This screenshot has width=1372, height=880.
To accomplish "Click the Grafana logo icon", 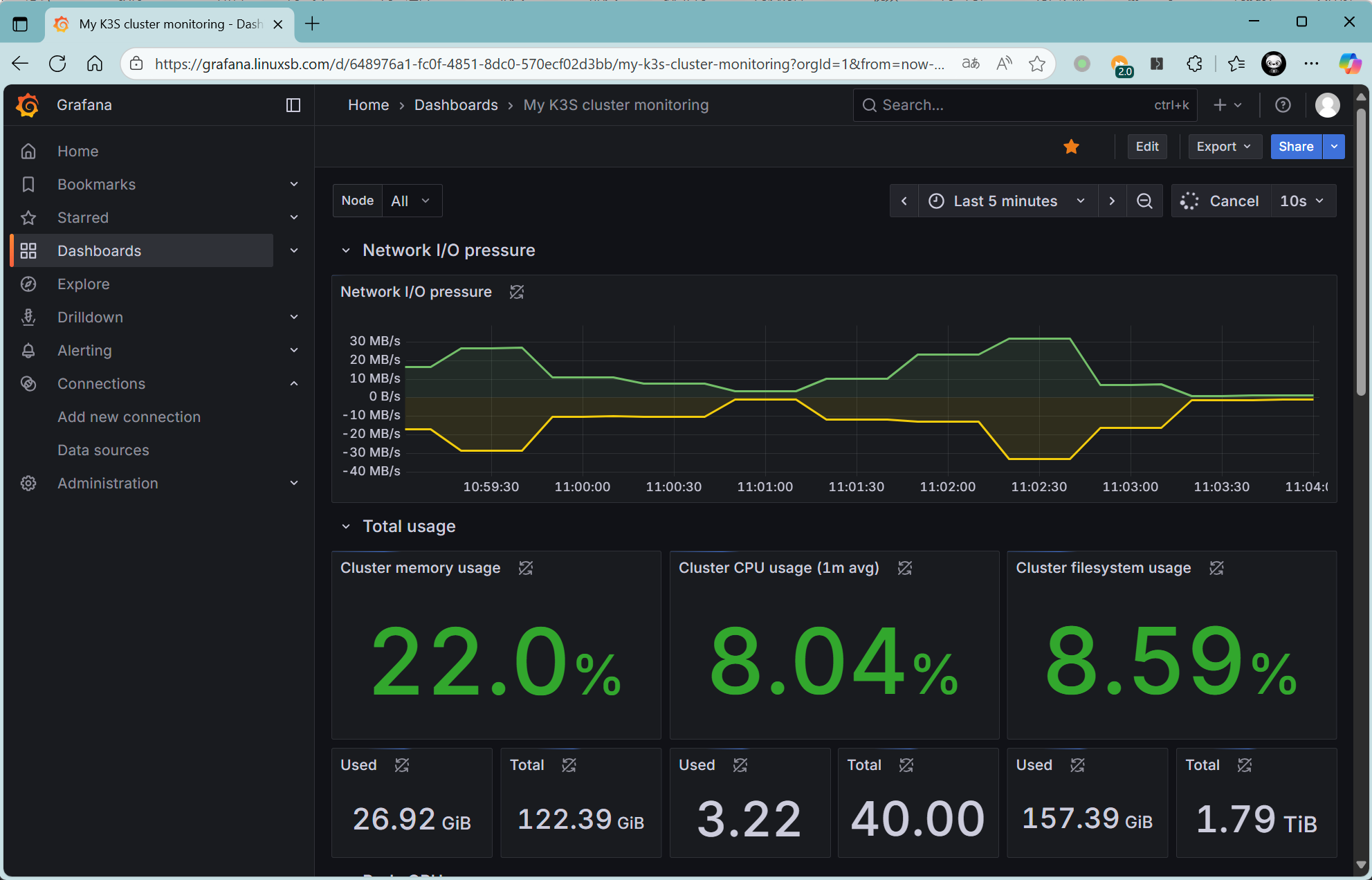I will tap(28, 105).
